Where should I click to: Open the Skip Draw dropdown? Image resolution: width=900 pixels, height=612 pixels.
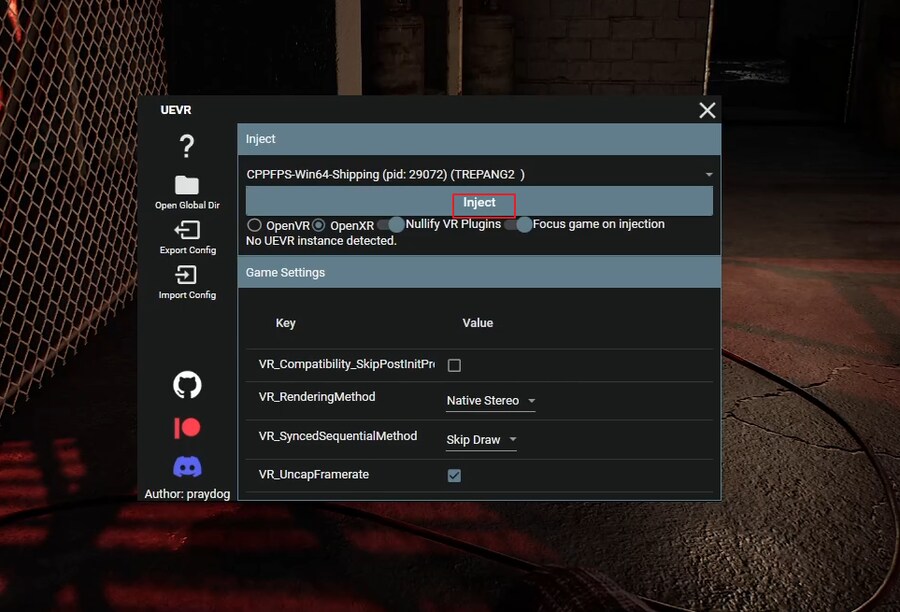point(481,439)
